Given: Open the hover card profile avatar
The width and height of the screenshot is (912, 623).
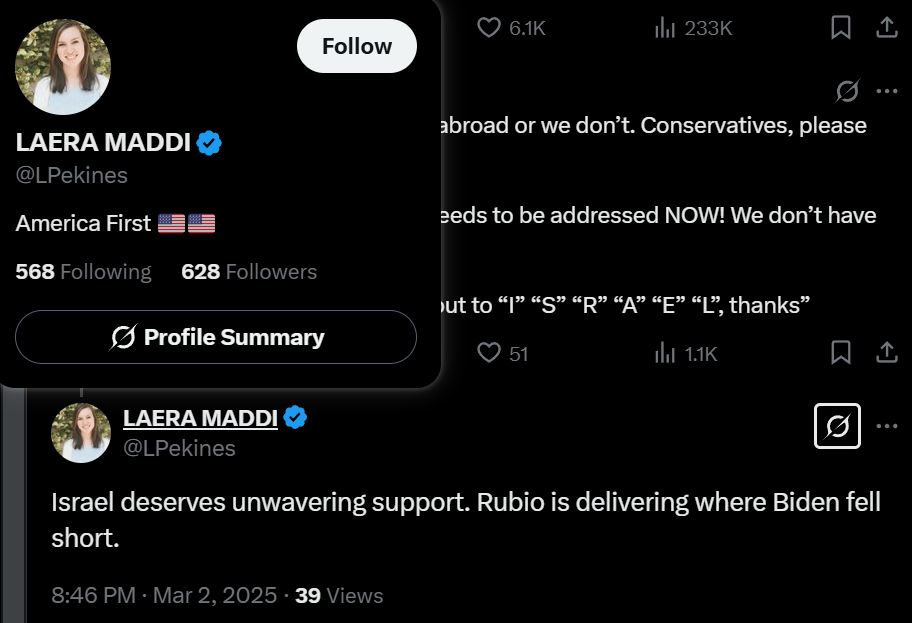Looking at the screenshot, I should 63,67.
